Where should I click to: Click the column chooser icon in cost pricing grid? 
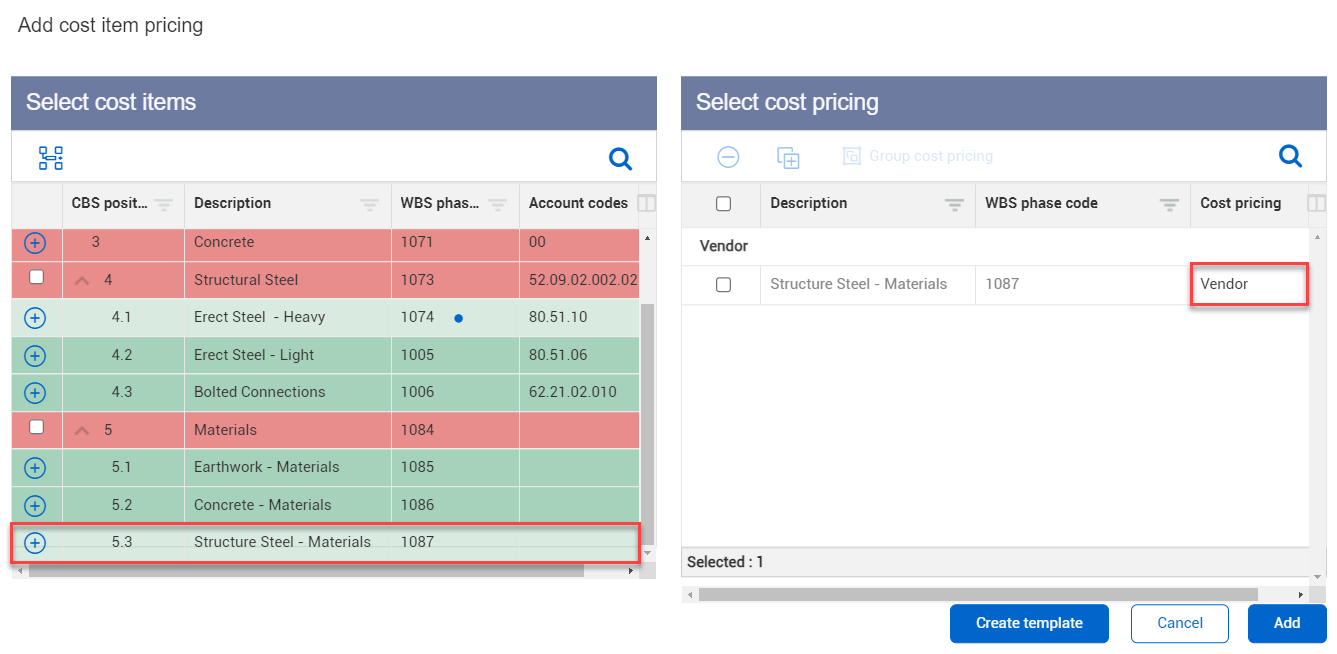[x=1318, y=204]
